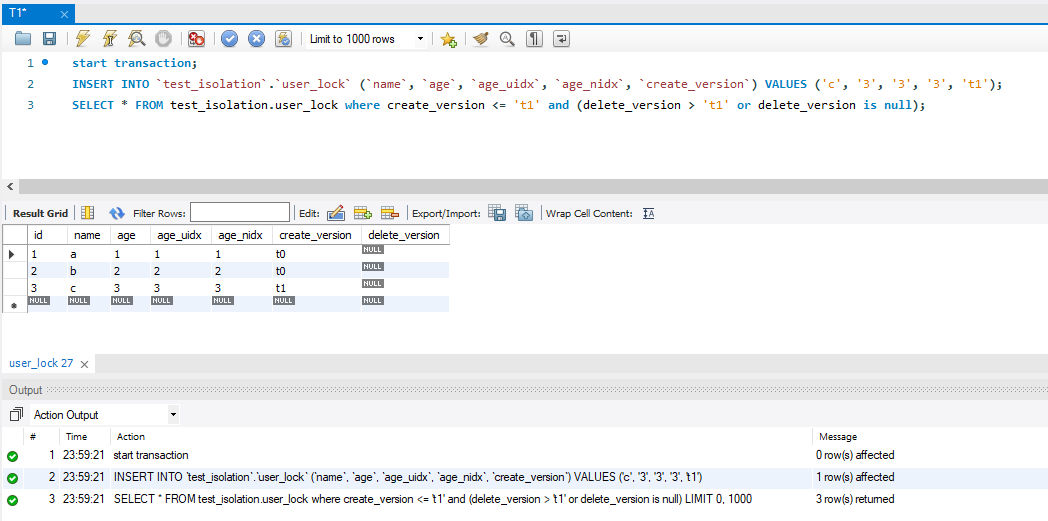This screenshot has width=1048, height=521.
Task: Commit the transaction with the checkmark icon
Action: [230, 39]
